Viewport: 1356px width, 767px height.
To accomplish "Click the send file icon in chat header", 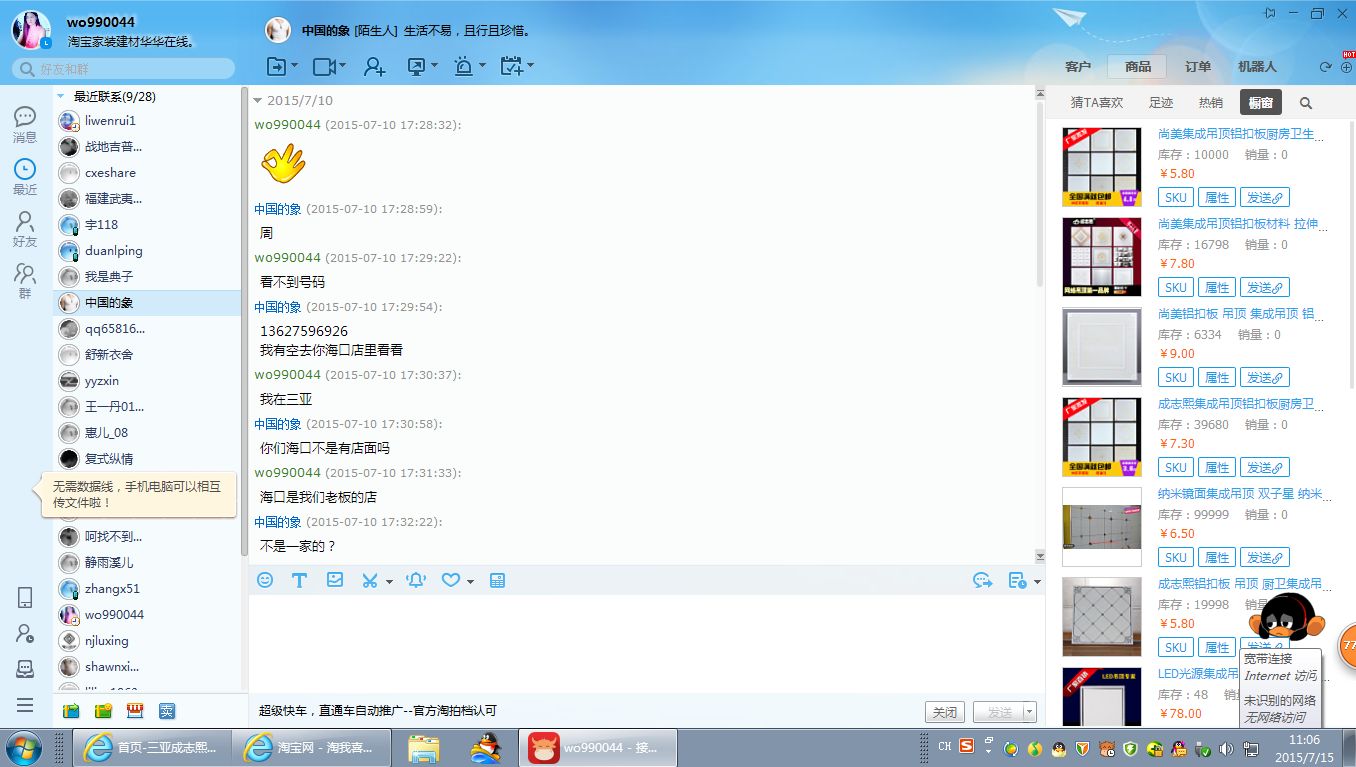I will [x=276, y=66].
